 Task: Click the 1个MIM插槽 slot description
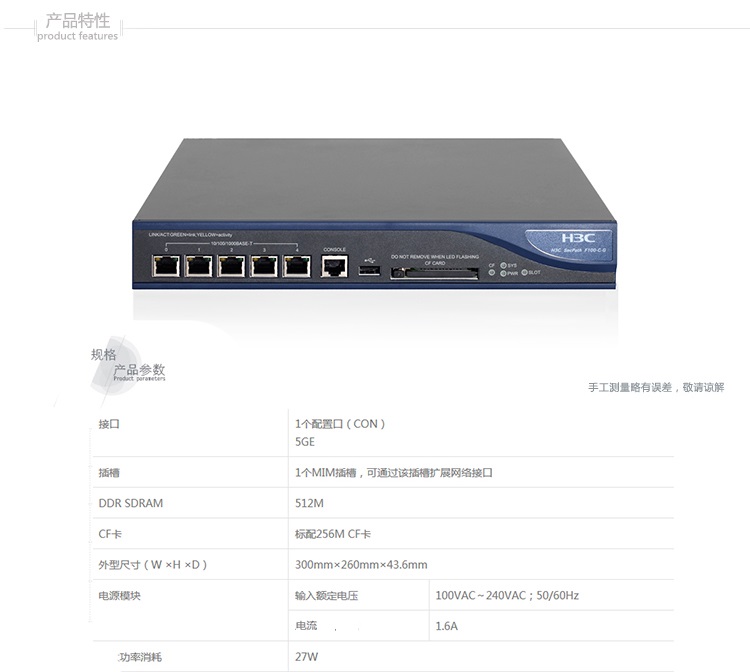[394, 473]
